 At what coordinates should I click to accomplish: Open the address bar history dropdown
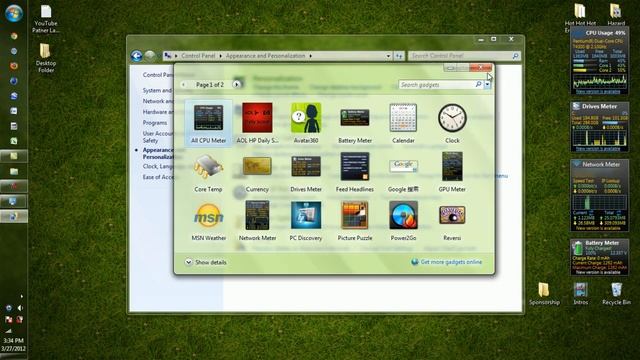[x=388, y=56]
